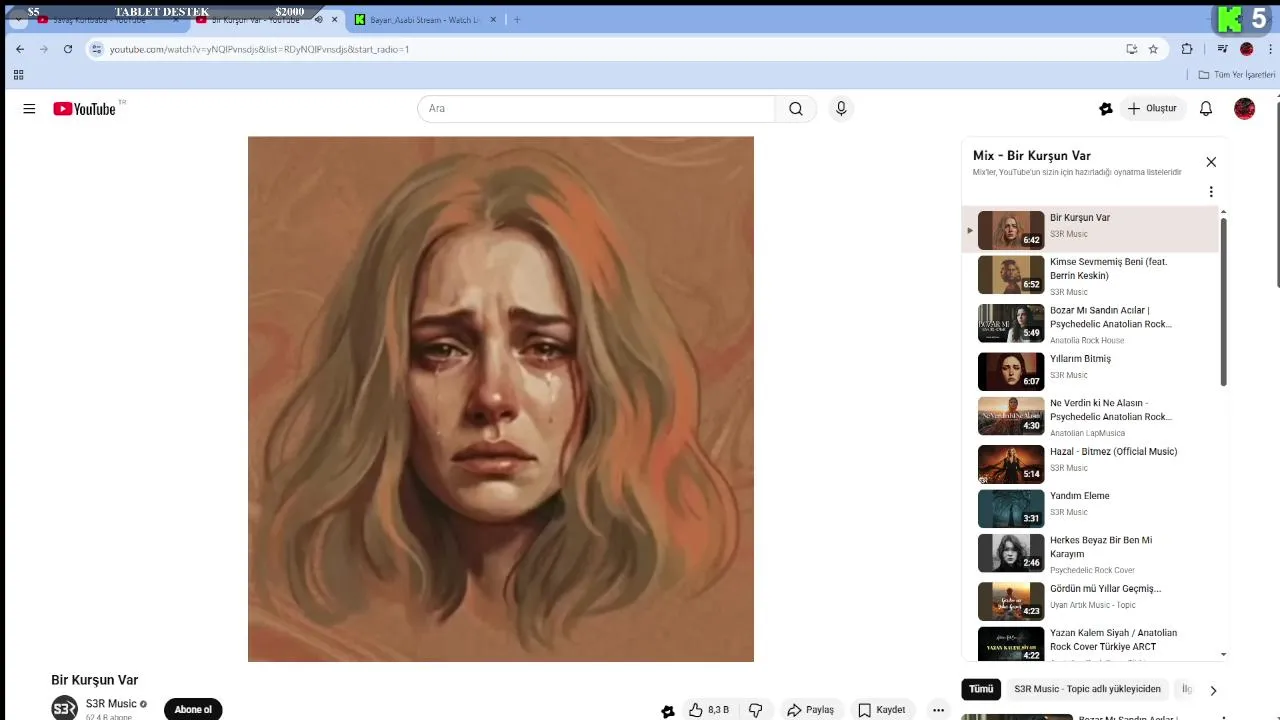Subscribe with the Abone ol button
This screenshot has height=720, width=1280.
193,710
